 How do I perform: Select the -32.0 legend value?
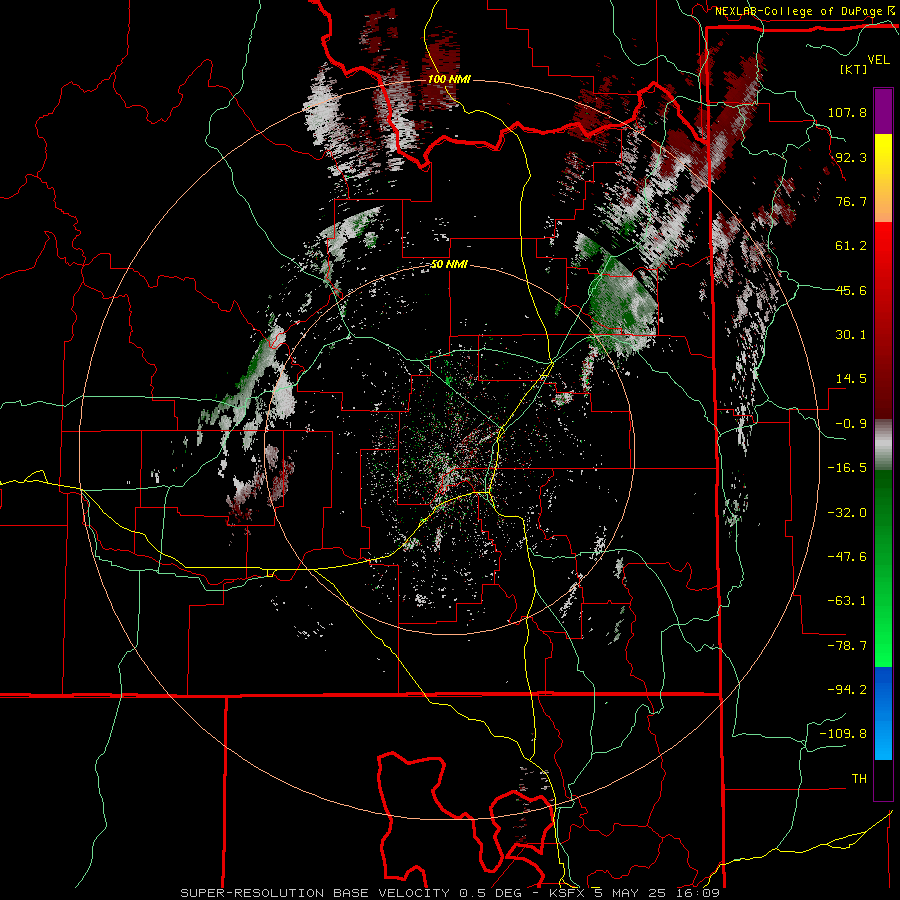[847, 513]
